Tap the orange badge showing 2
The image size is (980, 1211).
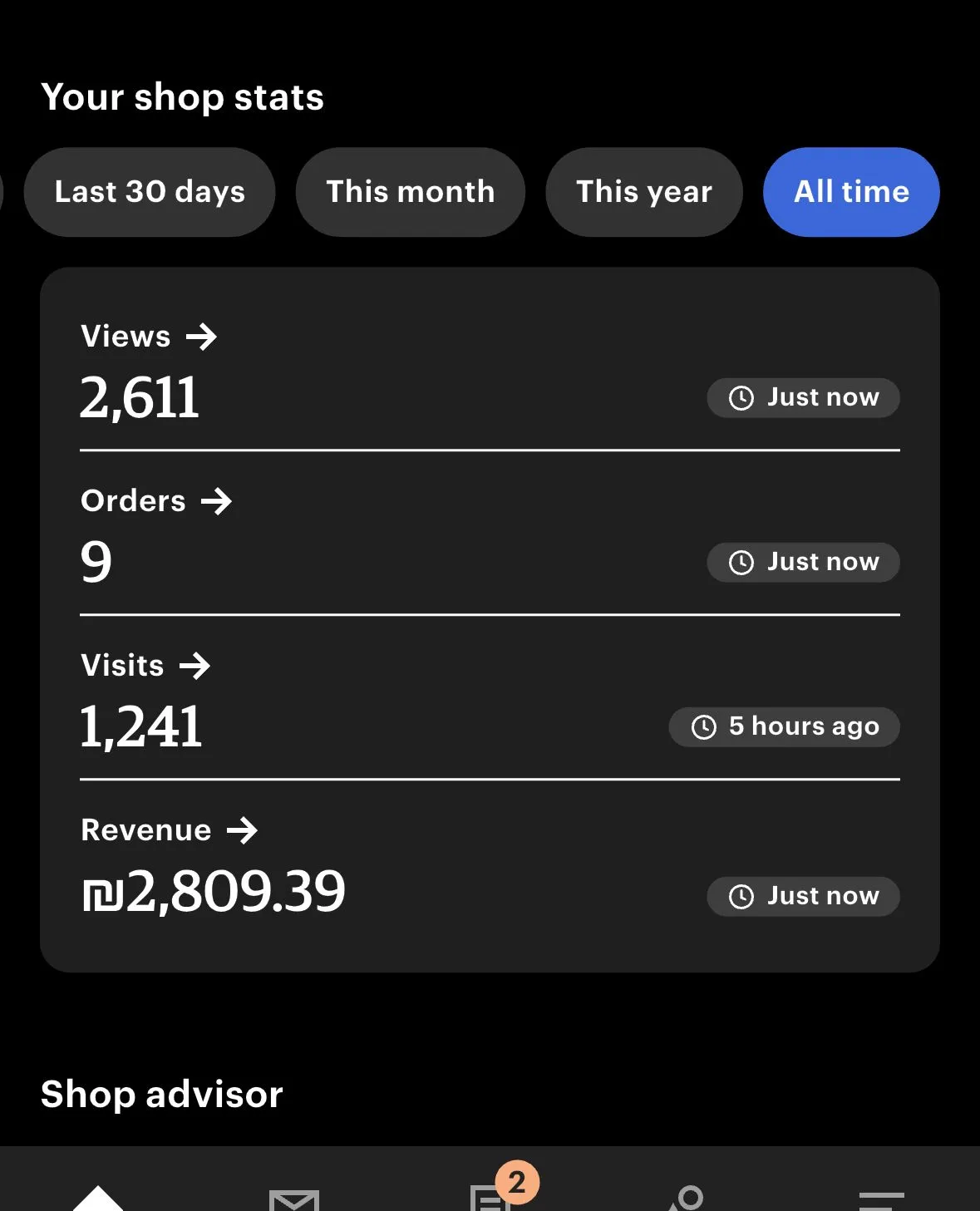(517, 1181)
